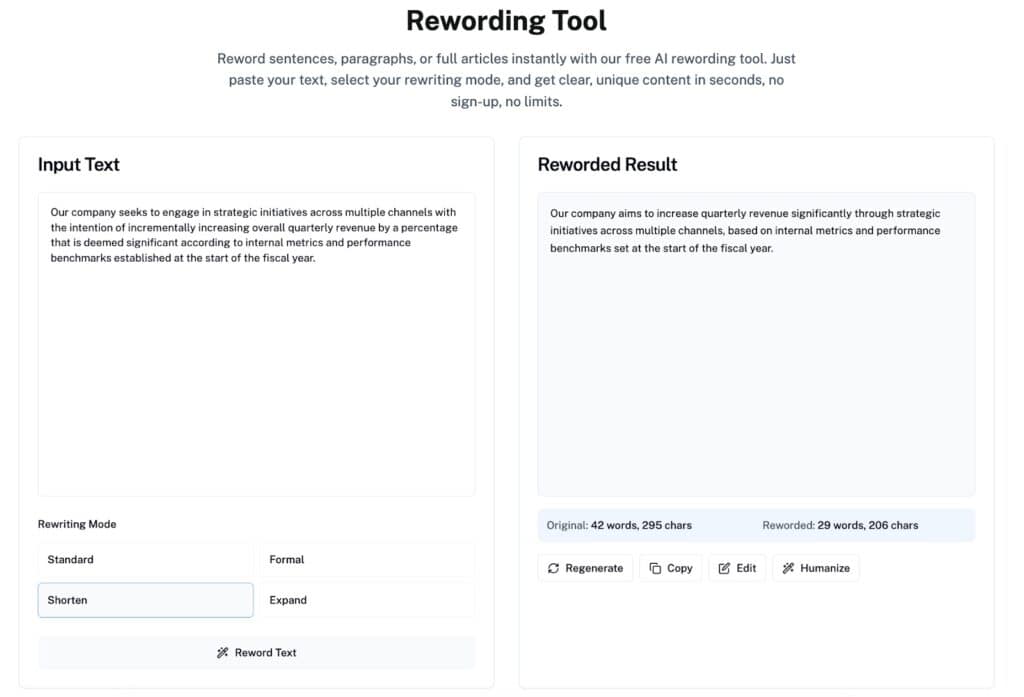Screen dimensions: 1024x697
Task: Click the wand icon beside Reword Text
Action: click(x=223, y=653)
